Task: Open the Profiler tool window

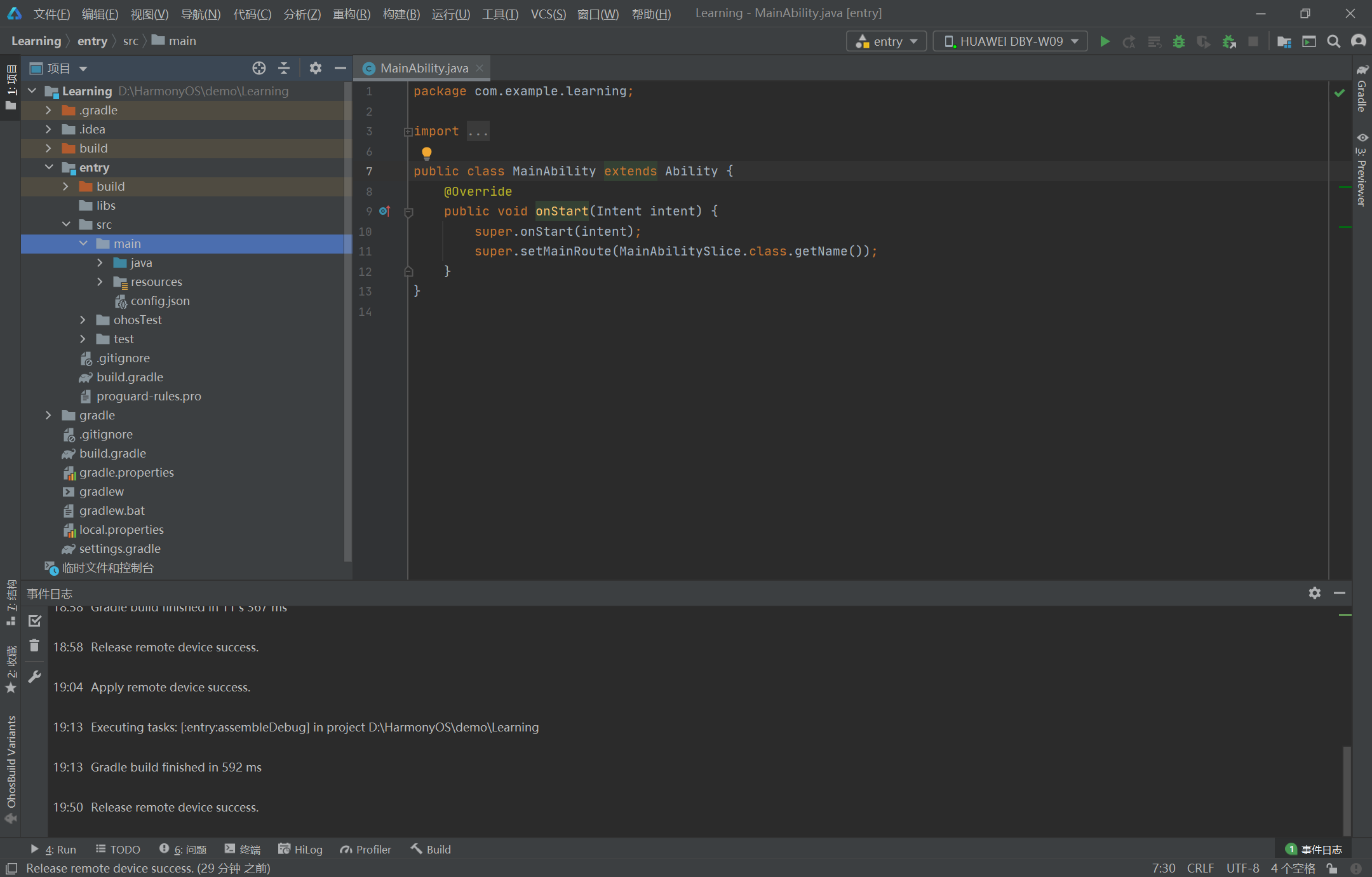Action: [x=366, y=849]
